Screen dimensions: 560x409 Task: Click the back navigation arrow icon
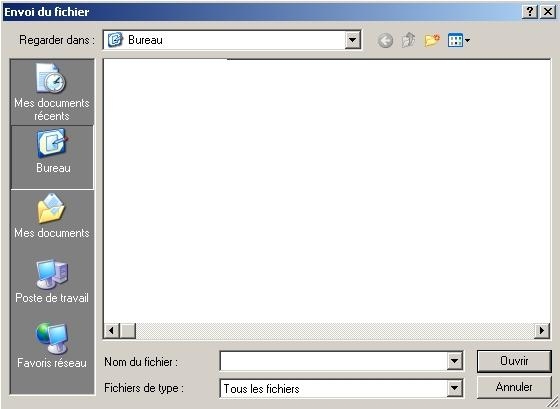pos(385,40)
